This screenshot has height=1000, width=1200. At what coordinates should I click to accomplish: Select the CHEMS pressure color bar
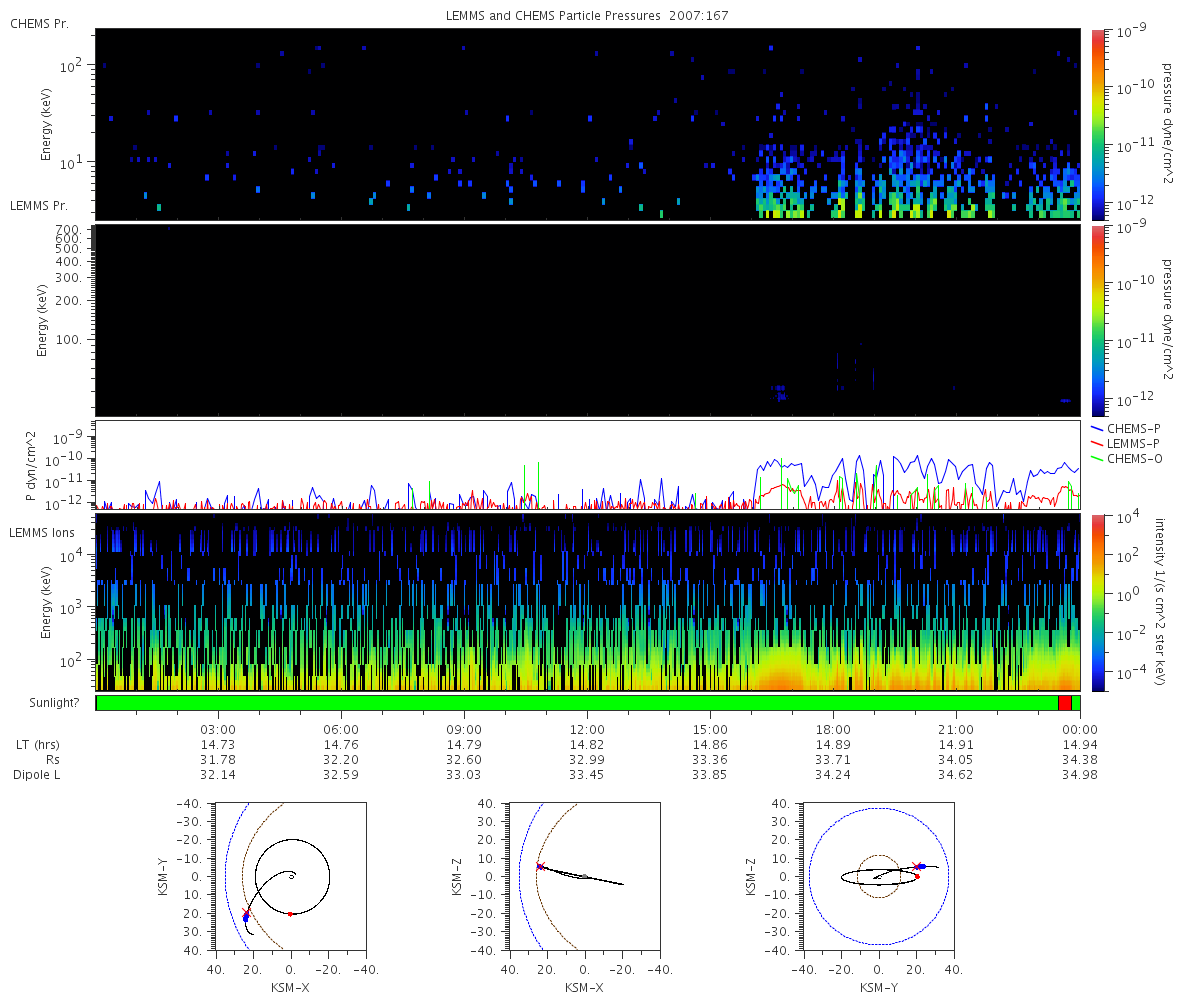[1098, 123]
